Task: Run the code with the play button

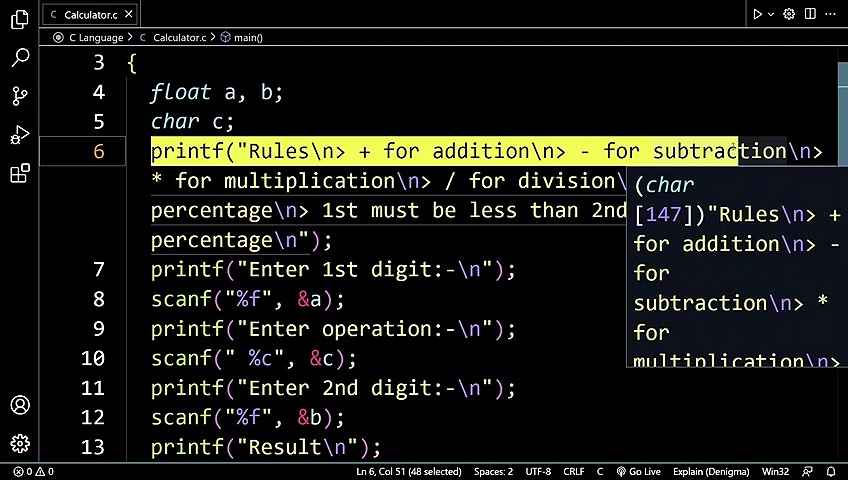Action: point(758,14)
